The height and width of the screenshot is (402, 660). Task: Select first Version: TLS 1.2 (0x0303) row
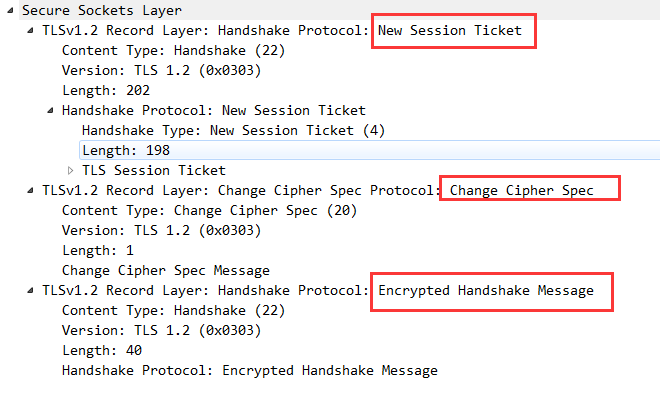point(161,70)
